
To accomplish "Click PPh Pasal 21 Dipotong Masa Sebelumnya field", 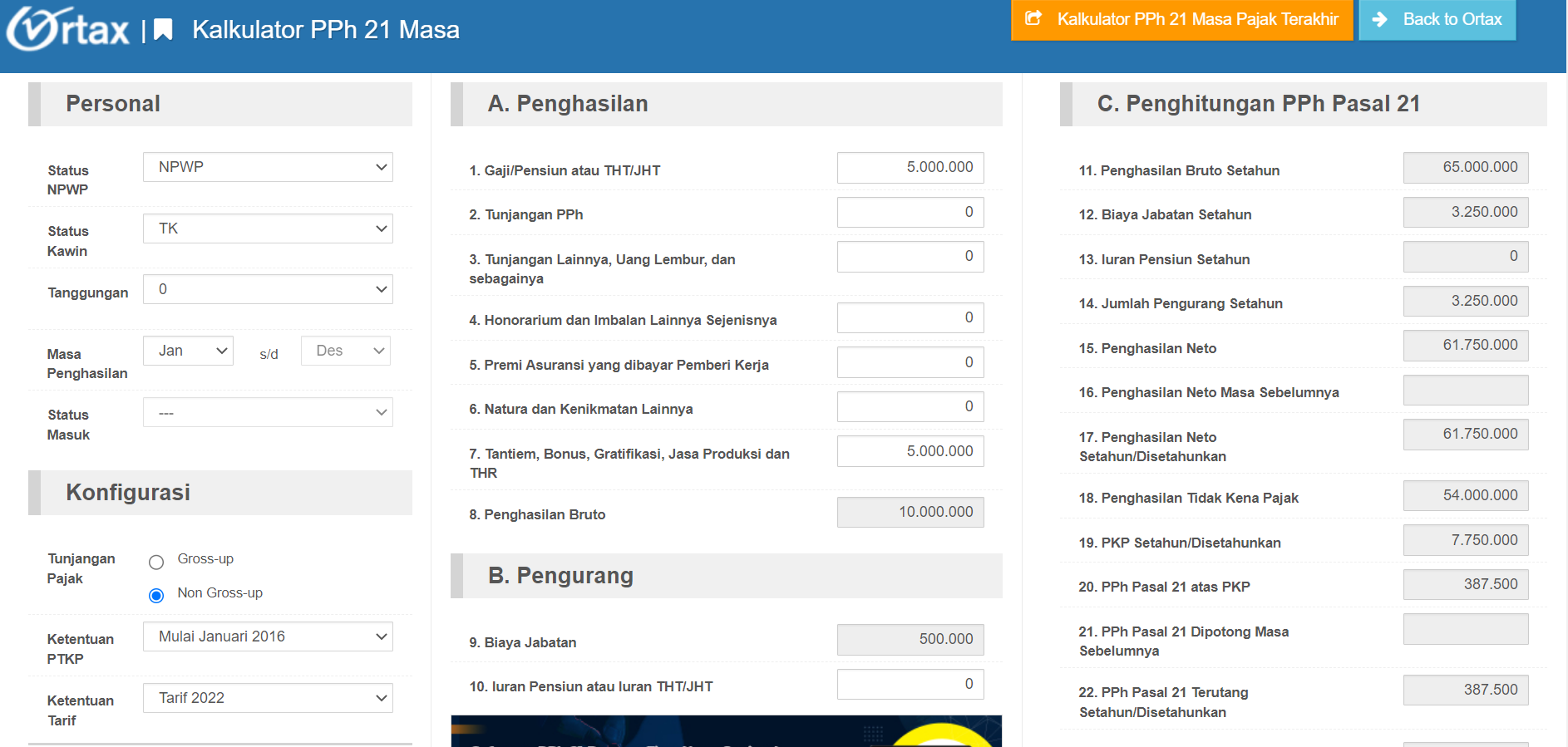I will pyautogui.click(x=1466, y=629).
